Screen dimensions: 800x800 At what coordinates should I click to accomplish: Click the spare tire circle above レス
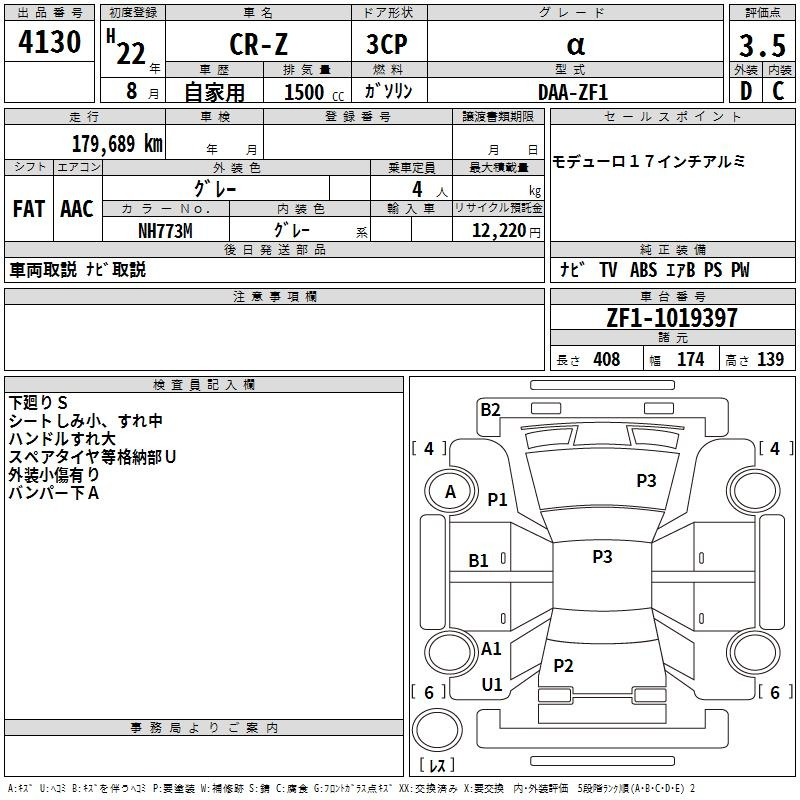click(437, 731)
